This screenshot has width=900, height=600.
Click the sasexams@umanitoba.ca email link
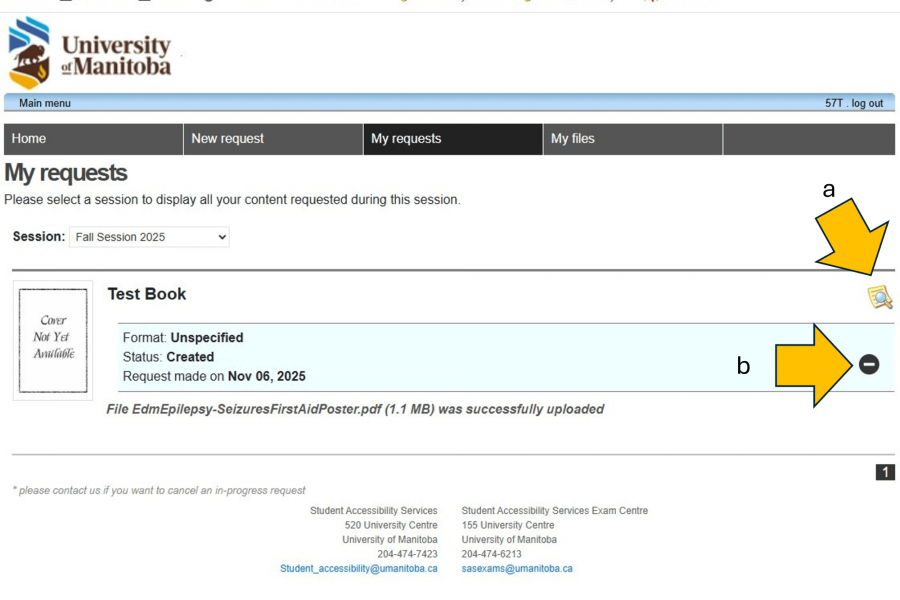pos(517,568)
